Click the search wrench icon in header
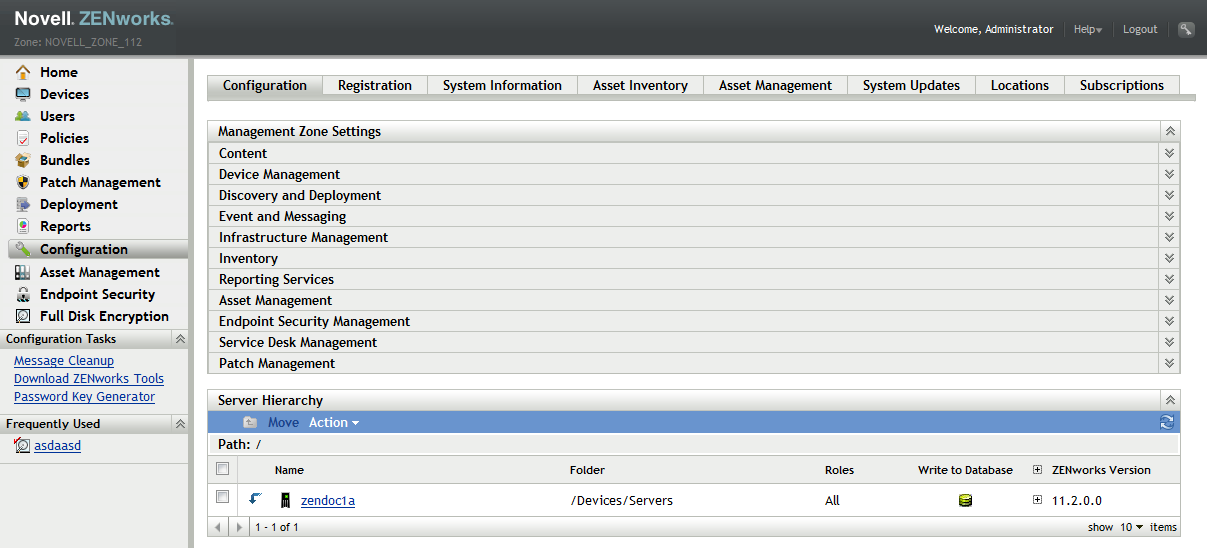The width and height of the screenshot is (1207, 548). click(1185, 30)
